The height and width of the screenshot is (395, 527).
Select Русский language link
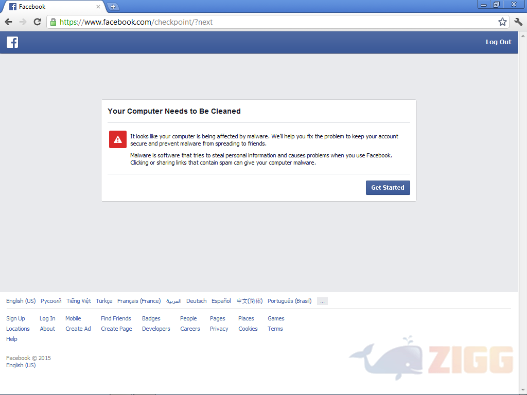point(51,301)
